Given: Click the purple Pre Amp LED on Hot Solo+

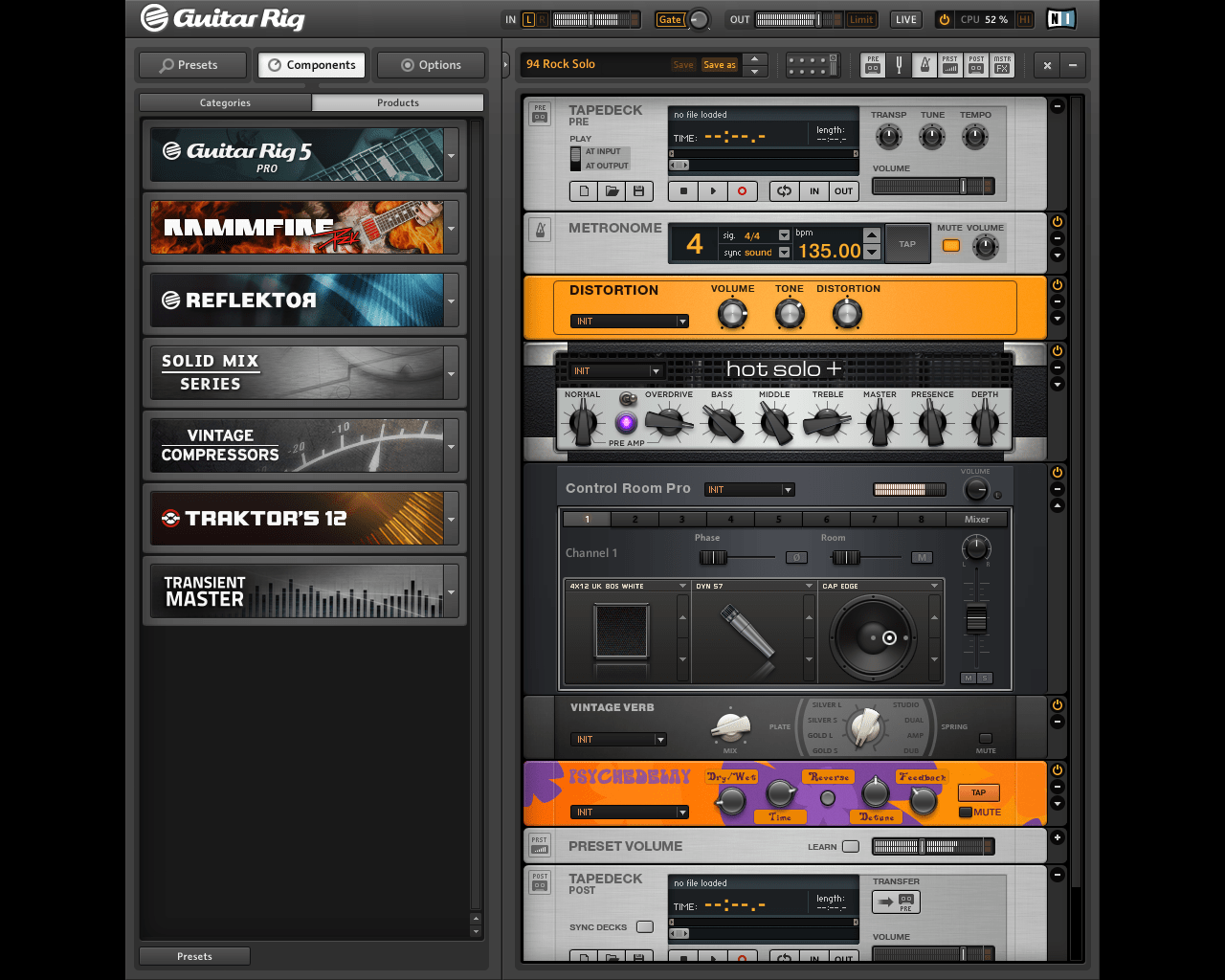Looking at the screenshot, I should click(x=627, y=422).
